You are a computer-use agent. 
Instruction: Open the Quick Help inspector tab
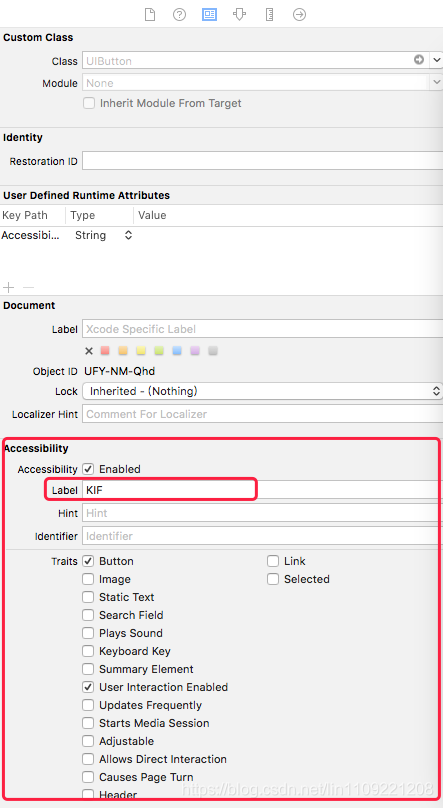tap(179, 14)
